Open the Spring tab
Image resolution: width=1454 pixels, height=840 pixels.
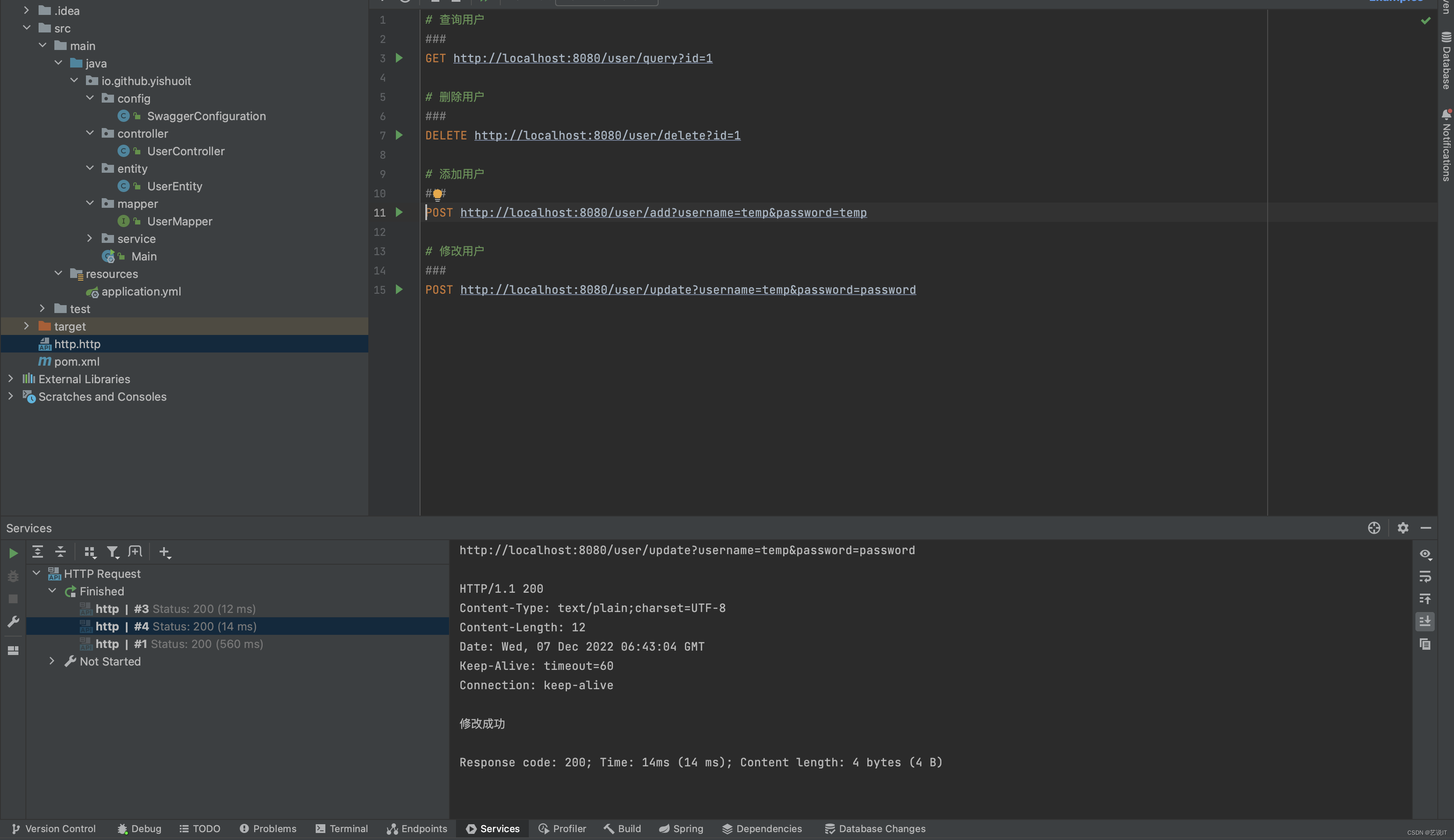point(681,829)
